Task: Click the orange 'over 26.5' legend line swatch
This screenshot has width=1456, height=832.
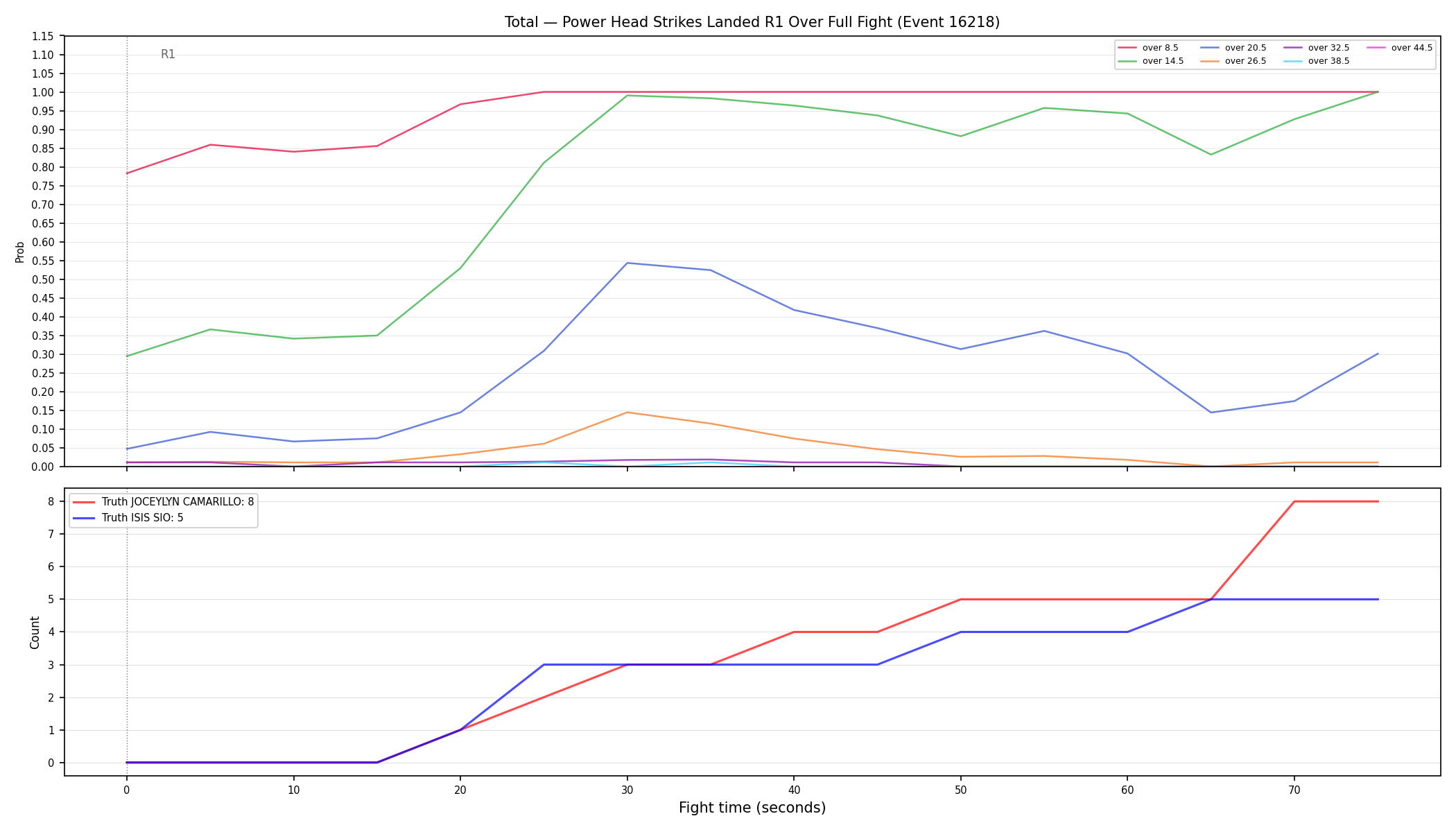Action: point(1211,61)
